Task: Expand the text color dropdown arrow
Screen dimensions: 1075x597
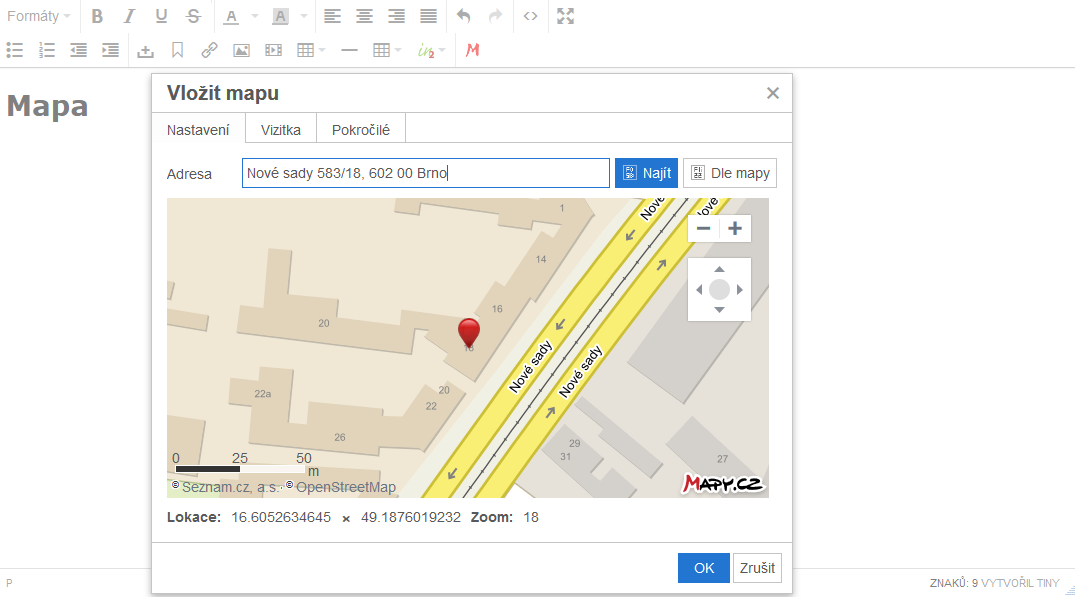Action: [254, 17]
